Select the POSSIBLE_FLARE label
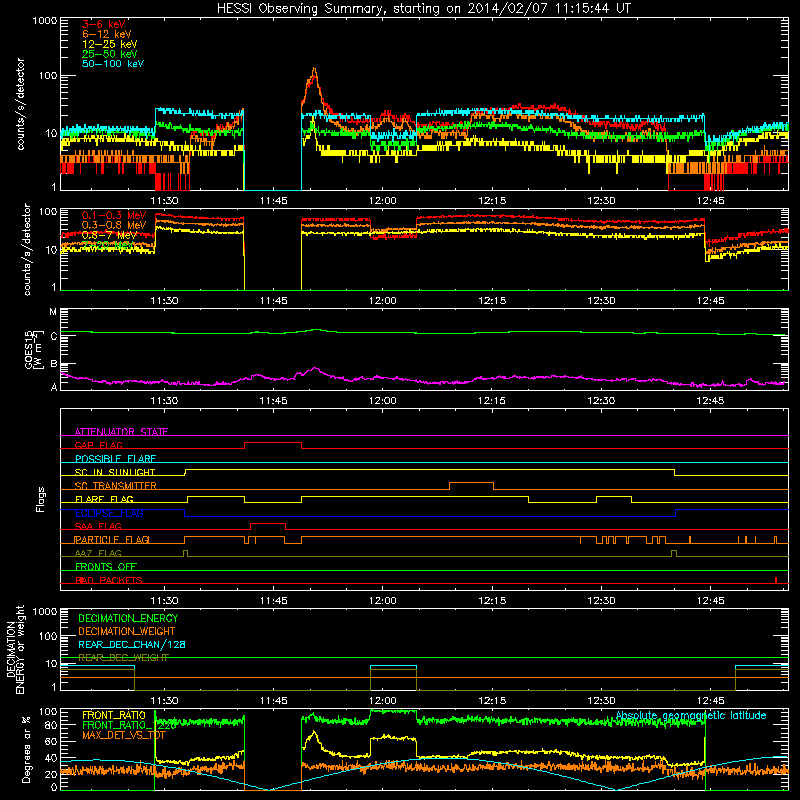The width and height of the screenshot is (800, 800). [x=115, y=459]
